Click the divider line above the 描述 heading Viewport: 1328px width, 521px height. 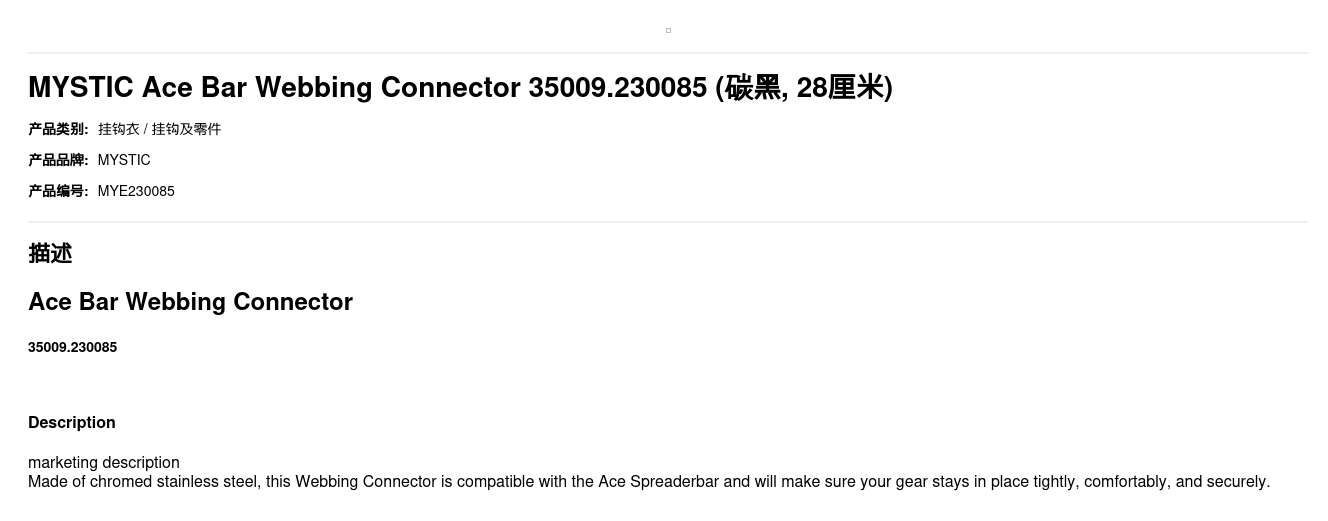point(668,222)
